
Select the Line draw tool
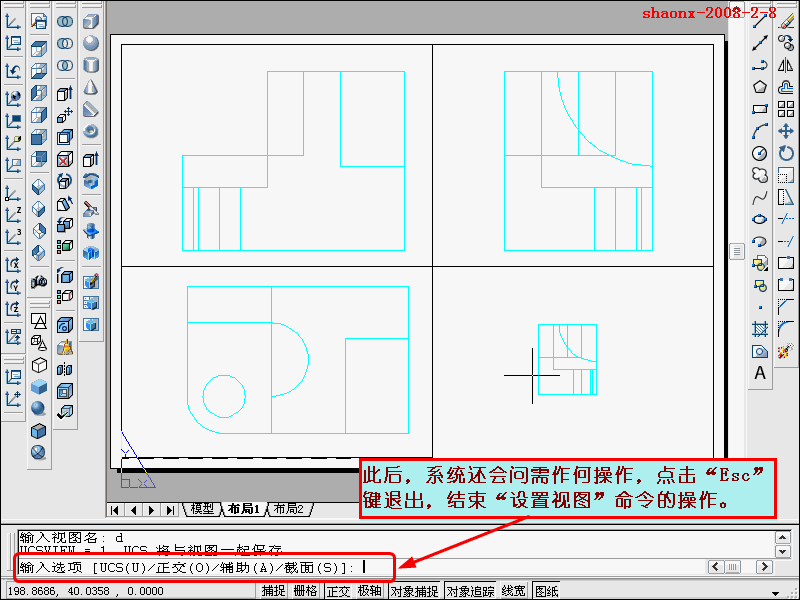tap(760, 21)
